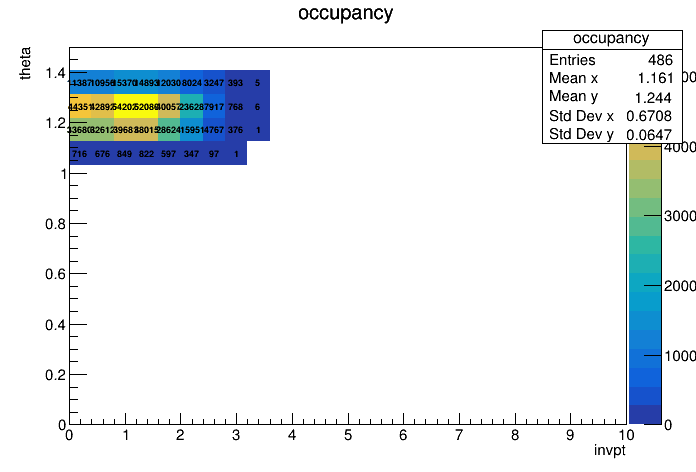Click the histogram cell with value 716
The image size is (696, 472).
[x=80, y=153]
